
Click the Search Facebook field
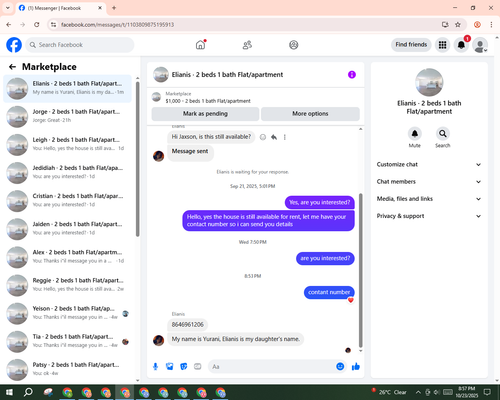[x=80, y=45]
